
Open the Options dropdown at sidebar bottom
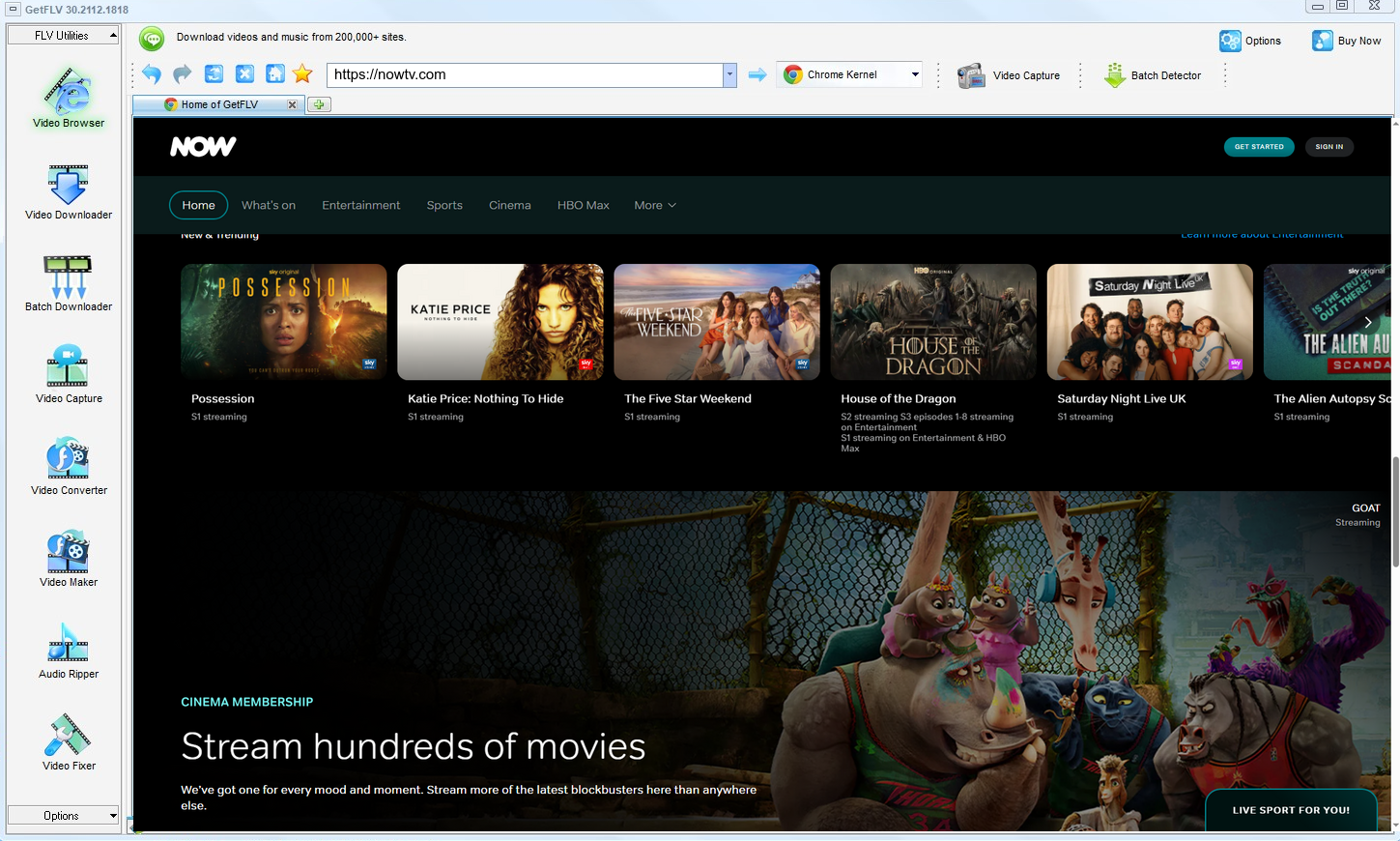(x=63, y=816)
